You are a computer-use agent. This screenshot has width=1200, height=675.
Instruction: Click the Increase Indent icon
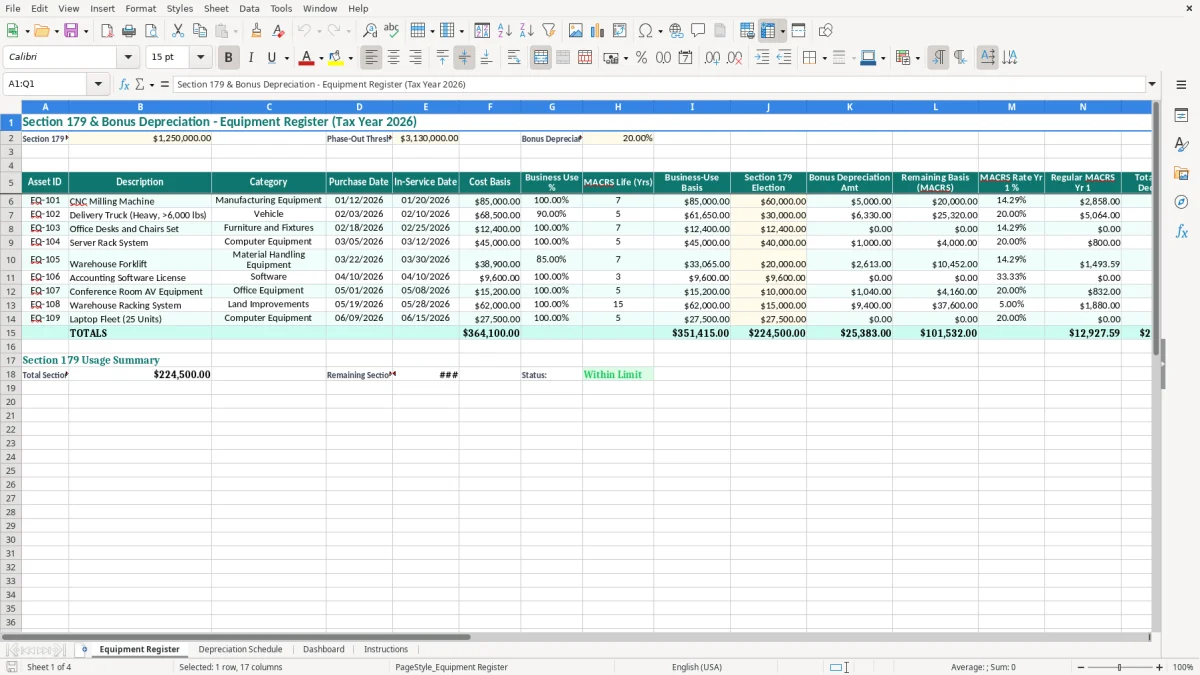click(762, 58)
